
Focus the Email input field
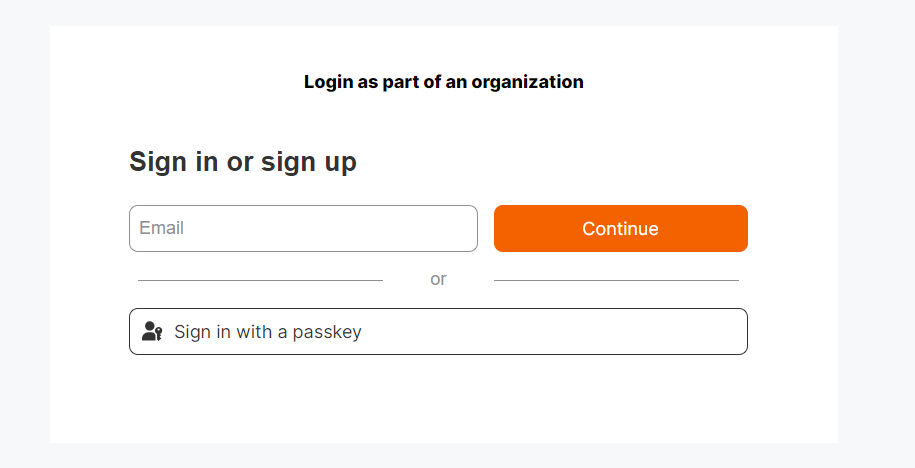coord(303,228)
